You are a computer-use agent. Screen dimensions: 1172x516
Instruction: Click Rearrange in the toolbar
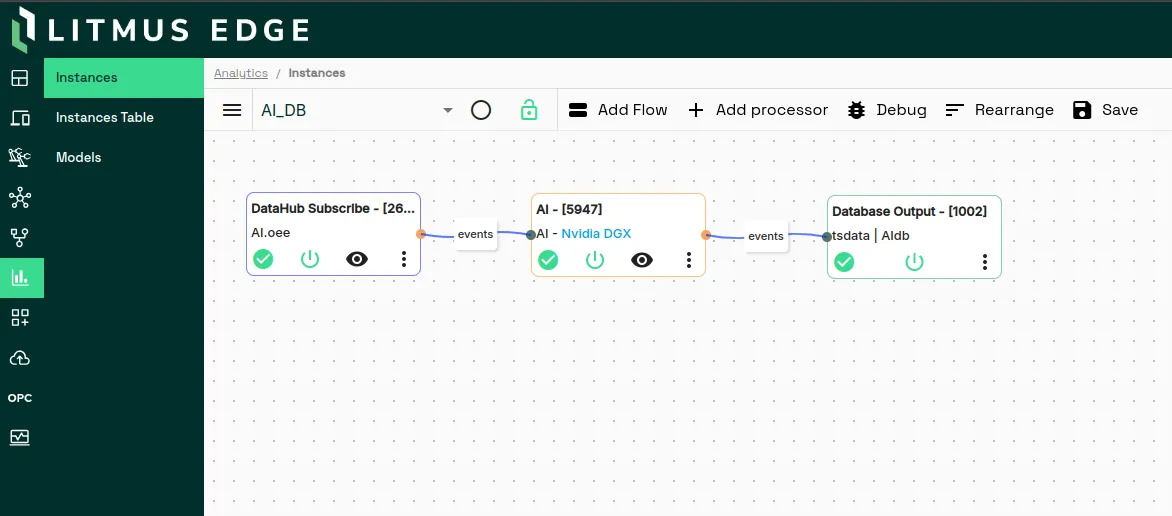click(999, 110)
